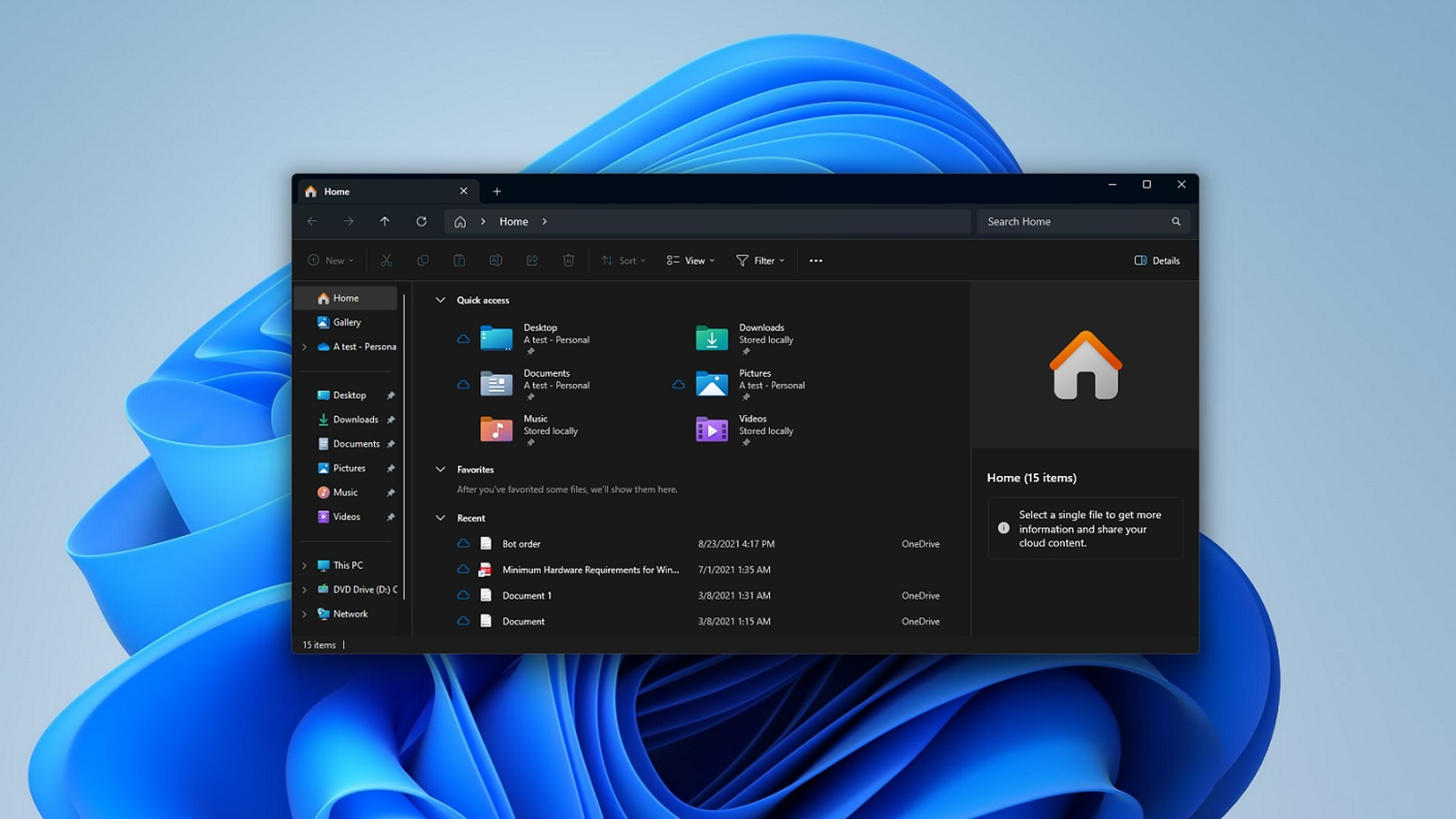Maximize the File Explorer window

point(1147,185)
